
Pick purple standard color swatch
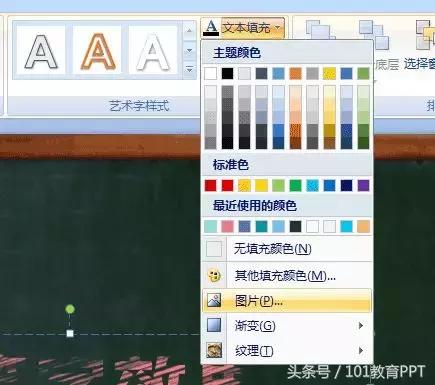pyautogui.click(x=363, y=186)
